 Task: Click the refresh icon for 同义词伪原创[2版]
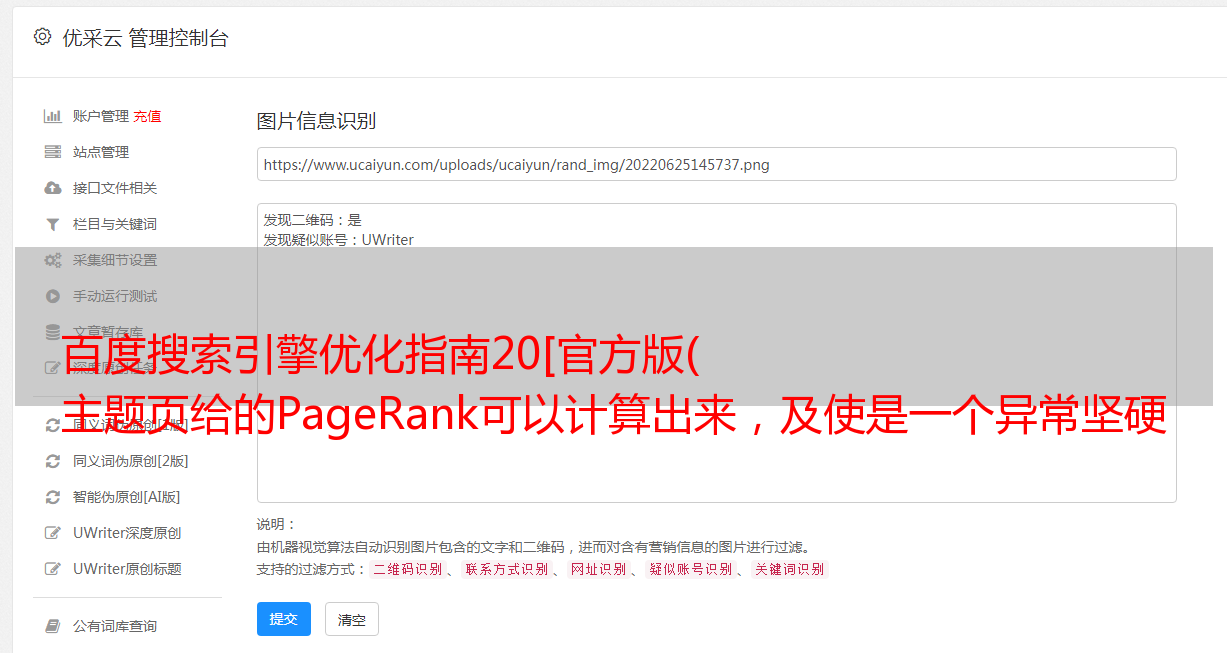[x=53, y=461]
